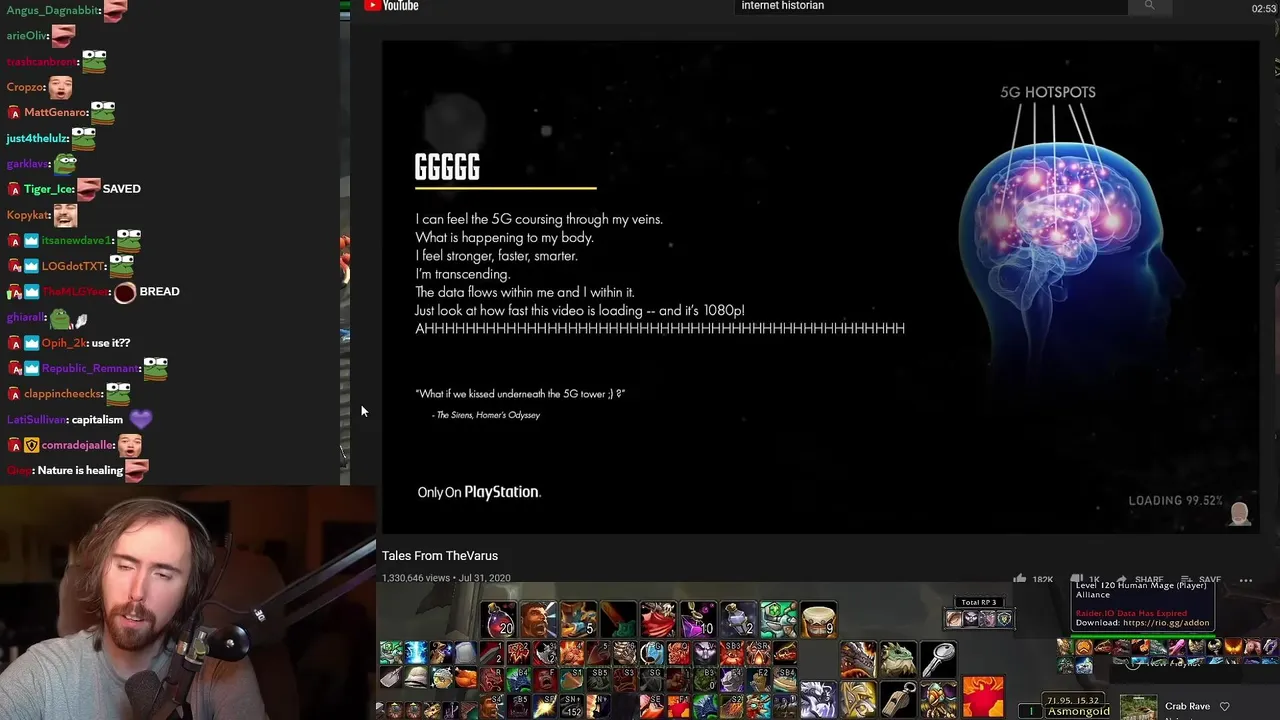1280x720 pixels.
Task: Click chat username itsanewdave1
Action: point(77,240)
